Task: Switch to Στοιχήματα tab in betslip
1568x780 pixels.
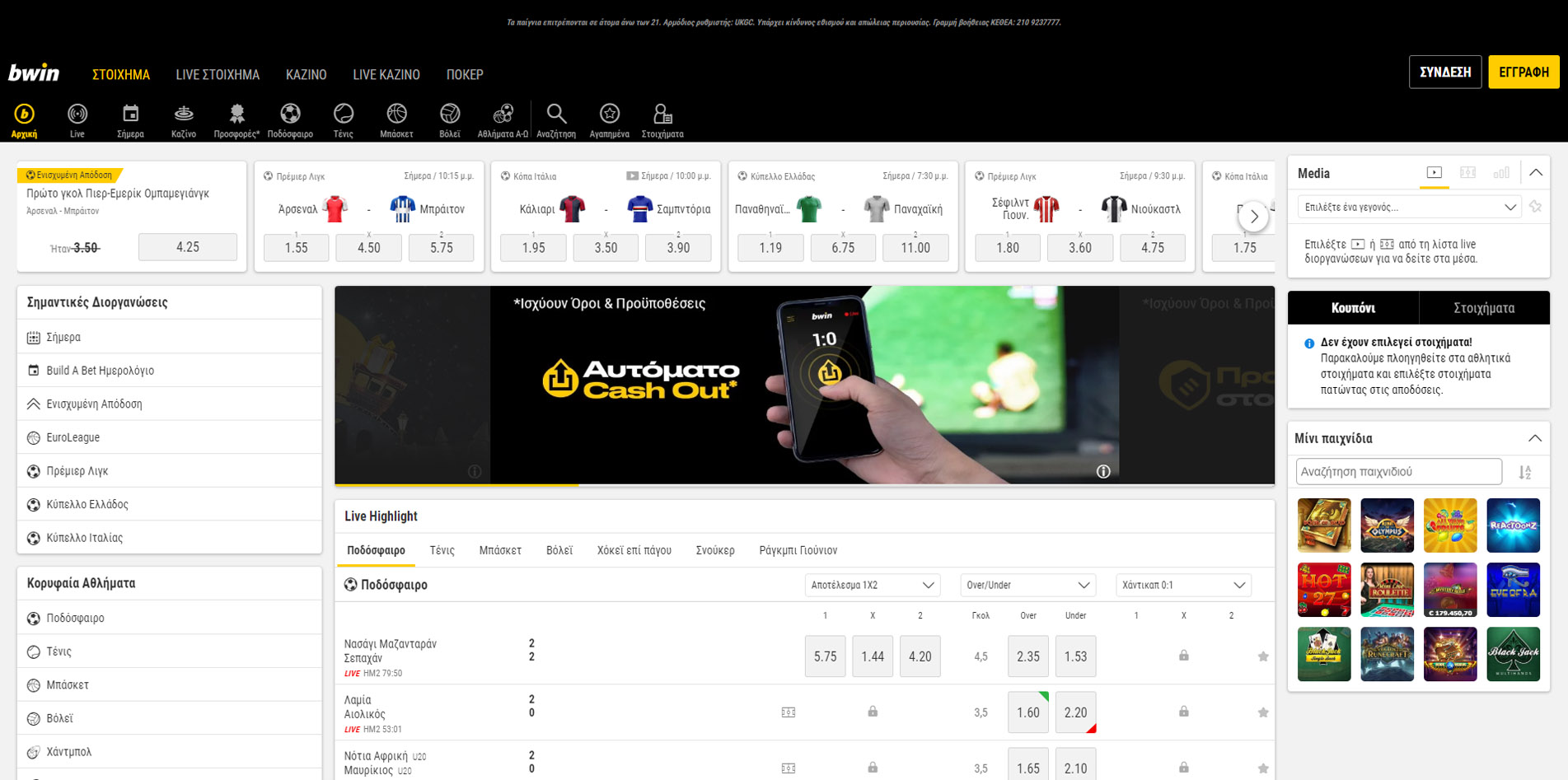Action: [x=1484, y=308]
